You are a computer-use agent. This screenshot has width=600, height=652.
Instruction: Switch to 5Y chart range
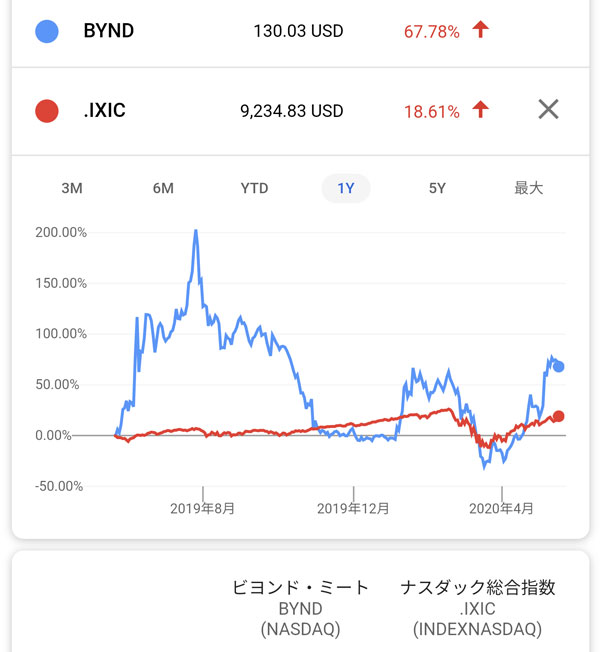(x=437, y=188)
